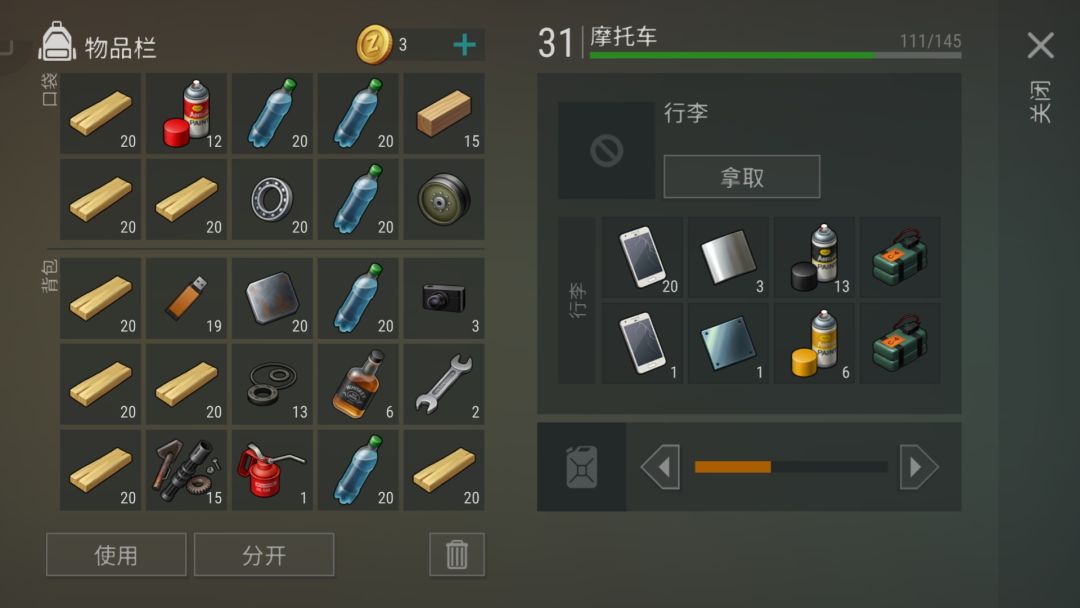
Task: Select the whiskey bottle item
Action: click(357, 384)
